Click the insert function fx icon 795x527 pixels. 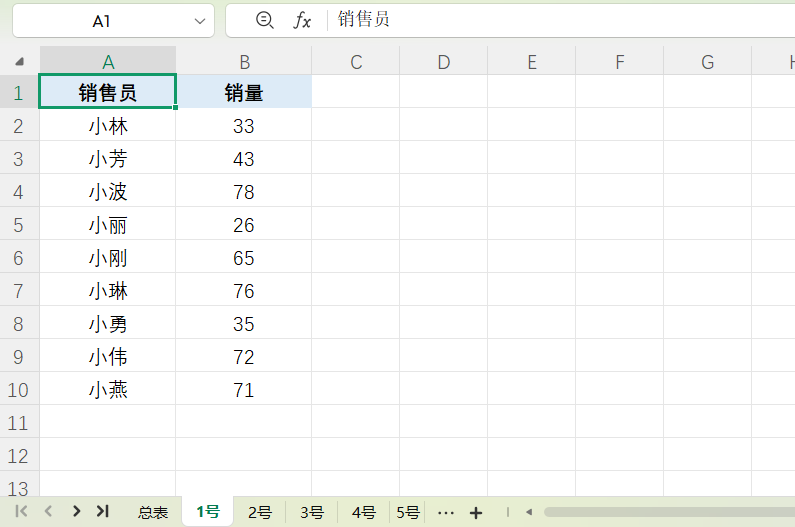point(302,20)
